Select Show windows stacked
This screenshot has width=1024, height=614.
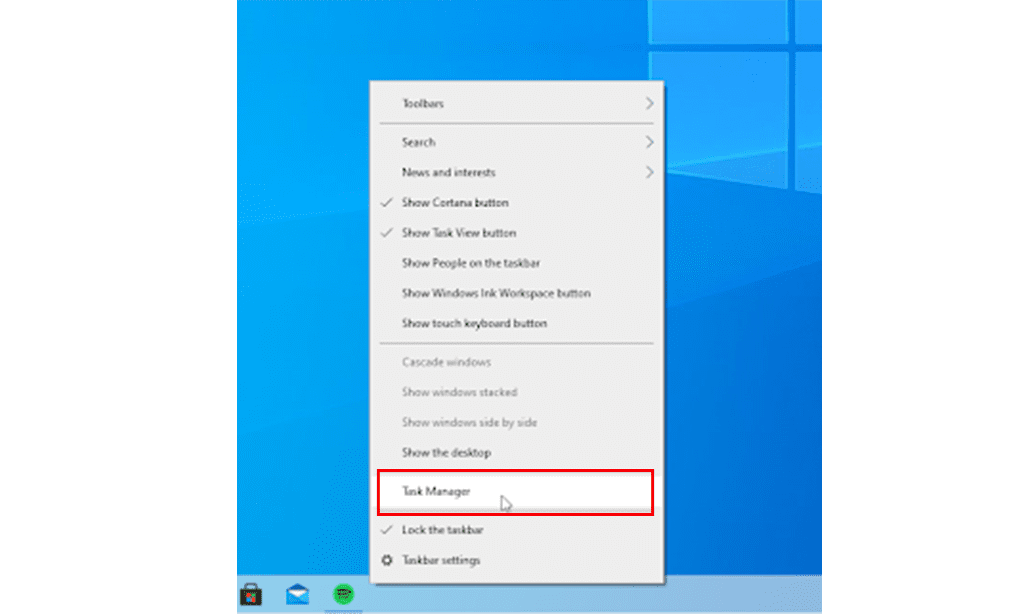point(459,392)
